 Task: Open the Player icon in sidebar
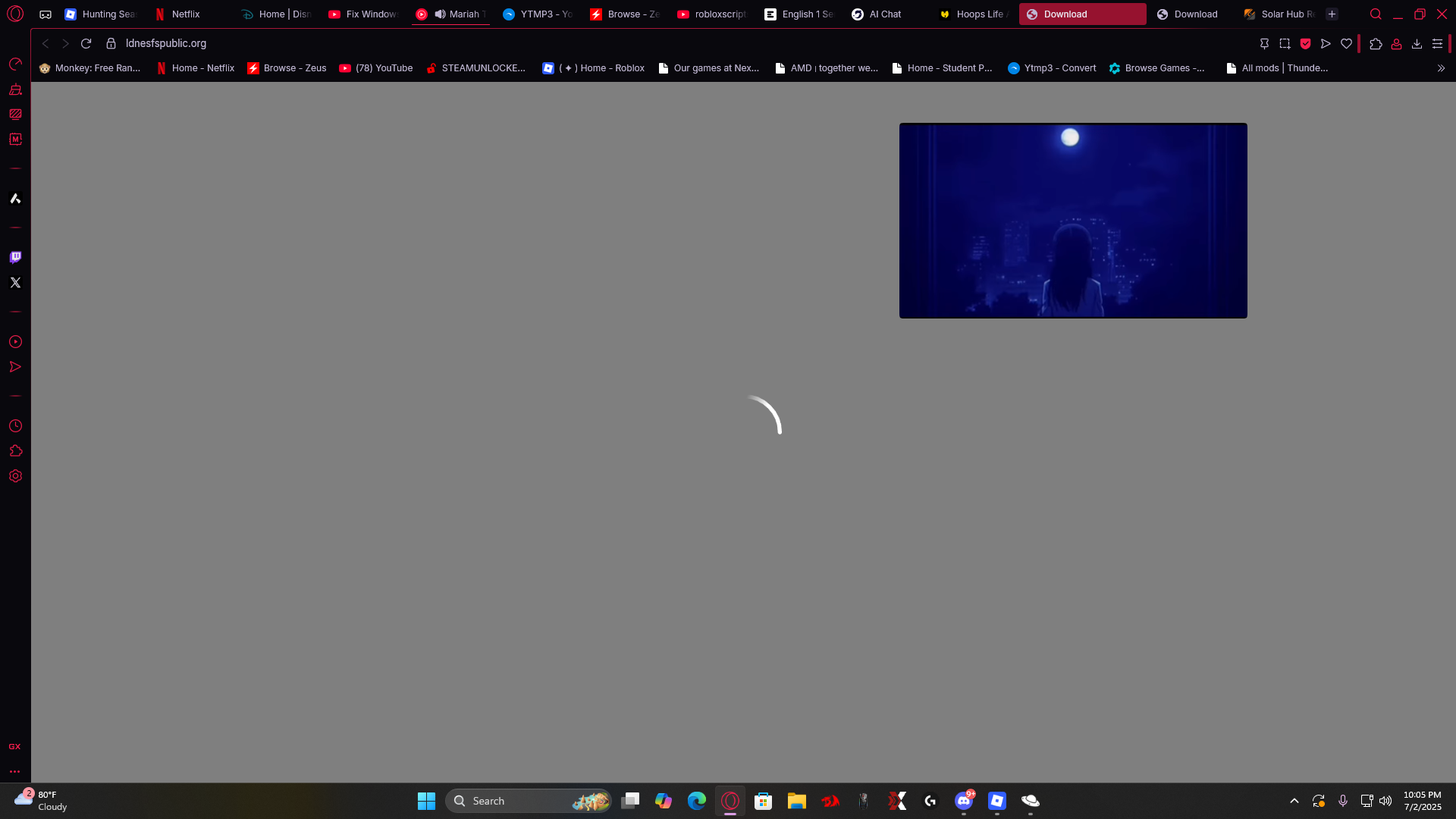tap(15, 342)
